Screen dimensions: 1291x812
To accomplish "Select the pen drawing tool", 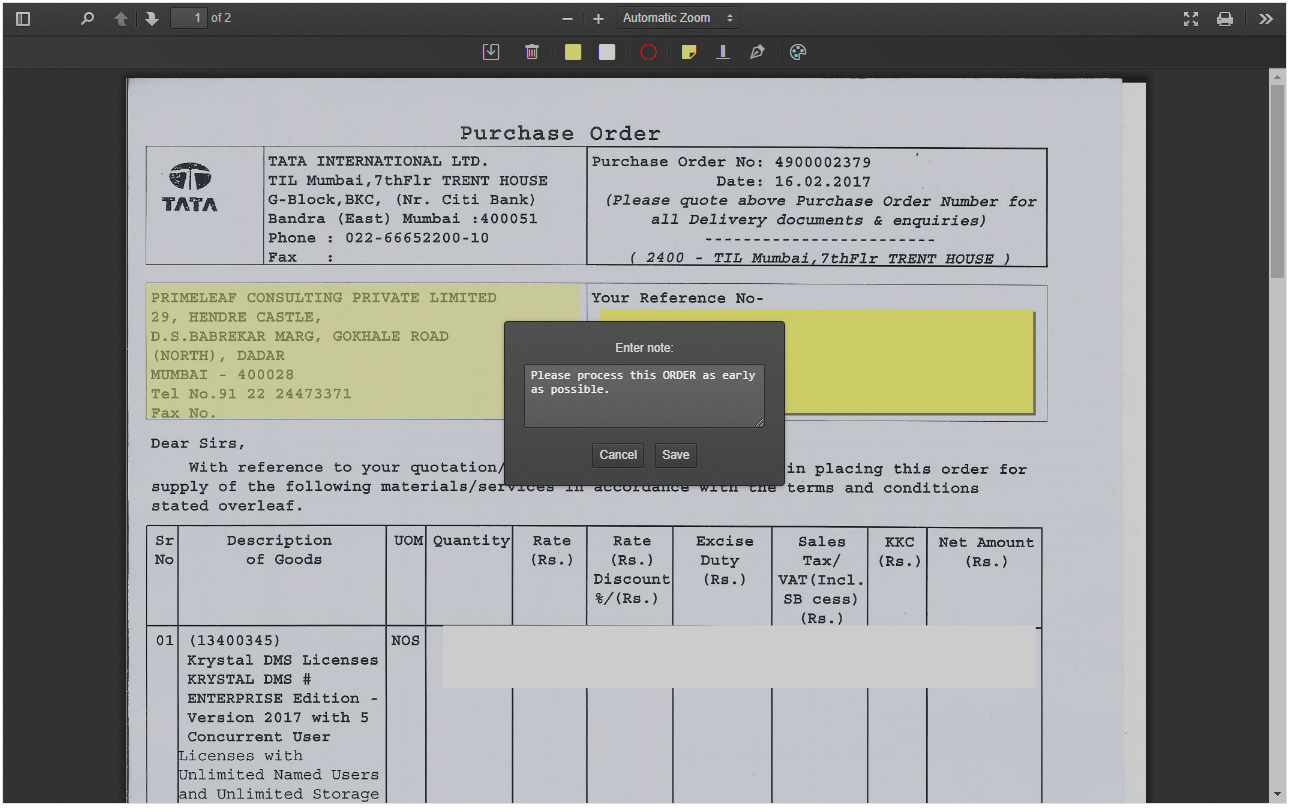I will [757, 52].
